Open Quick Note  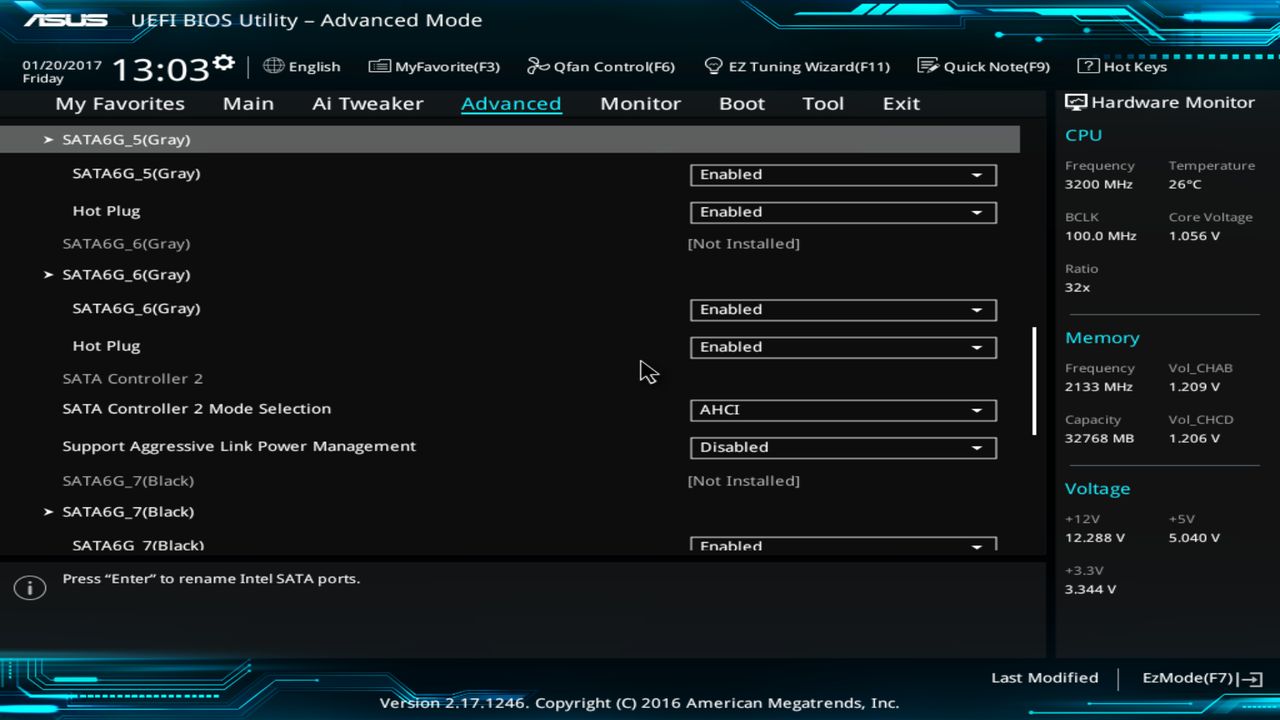click(985, 66)
